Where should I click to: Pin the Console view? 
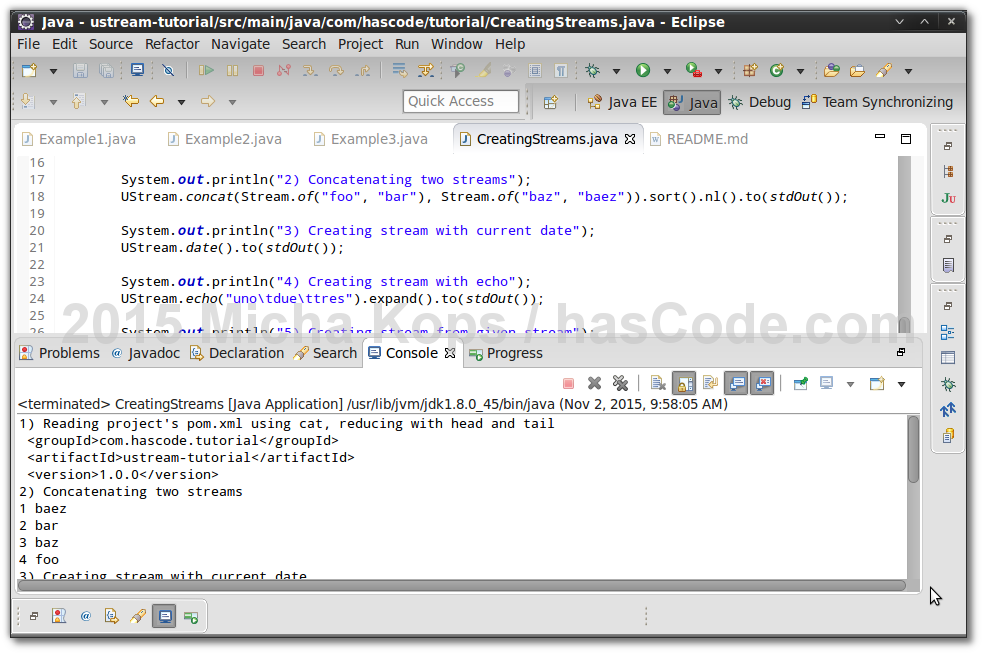[799, 383]
